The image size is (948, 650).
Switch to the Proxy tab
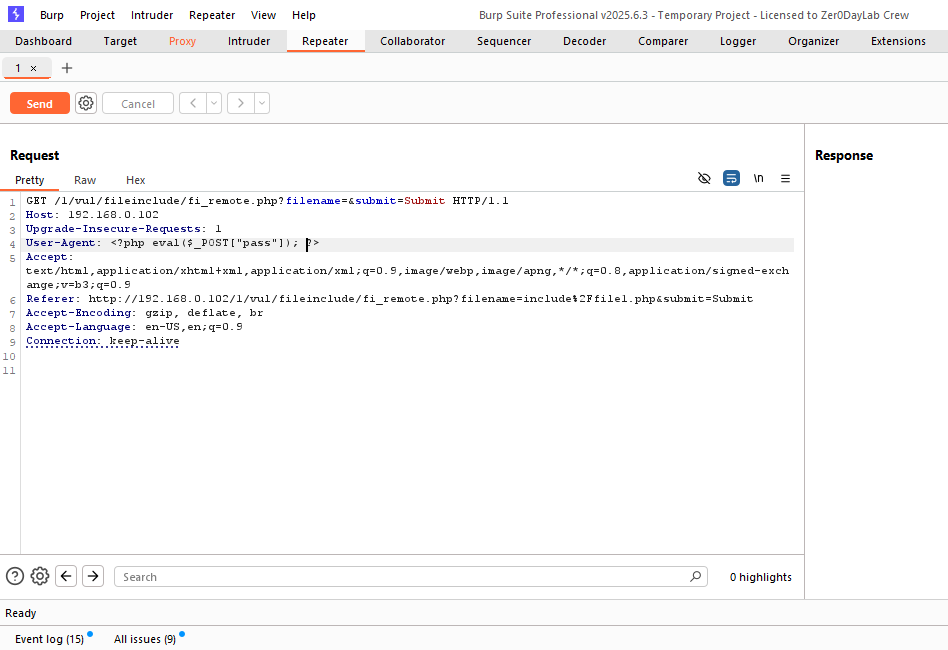[x=182, y=41]
